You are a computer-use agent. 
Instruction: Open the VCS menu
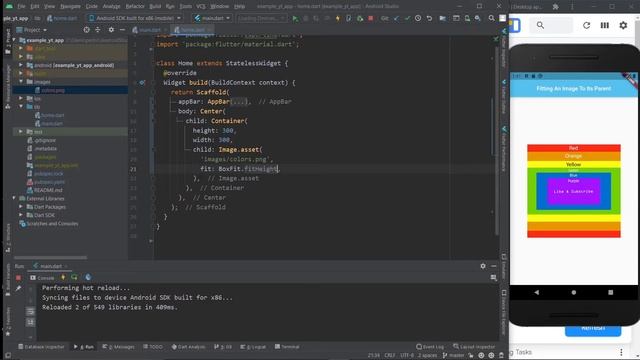pyautogui.click(x=200, y=7)
